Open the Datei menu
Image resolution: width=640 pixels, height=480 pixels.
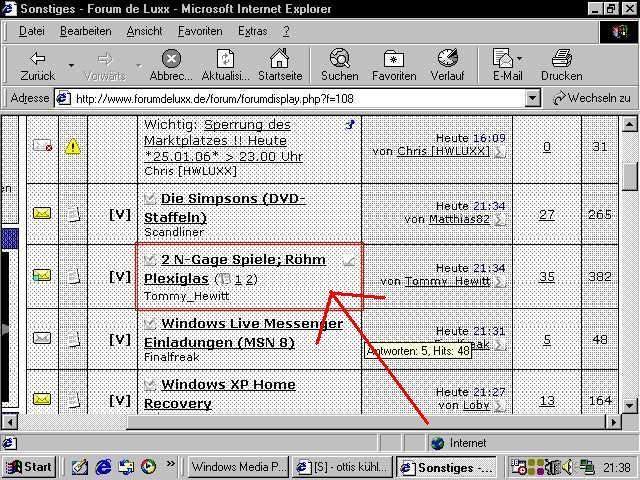point(32,31)
